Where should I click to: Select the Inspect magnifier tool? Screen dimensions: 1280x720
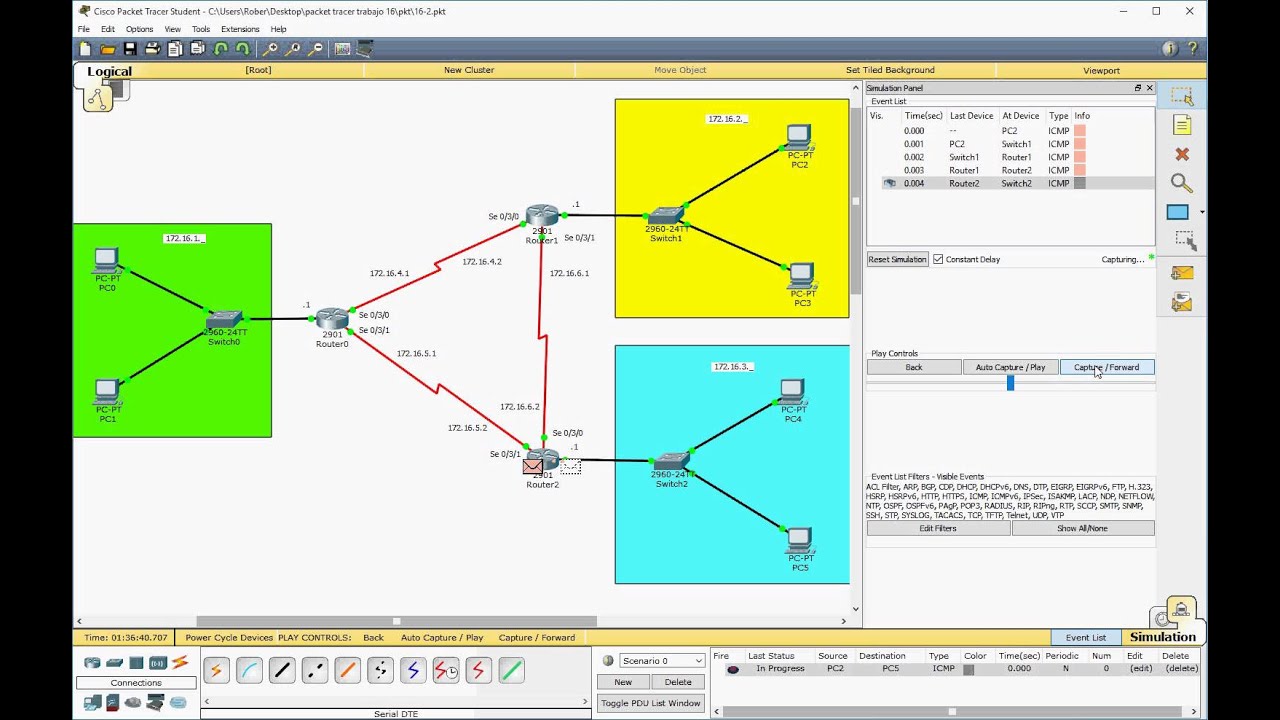coord(1182,183)
